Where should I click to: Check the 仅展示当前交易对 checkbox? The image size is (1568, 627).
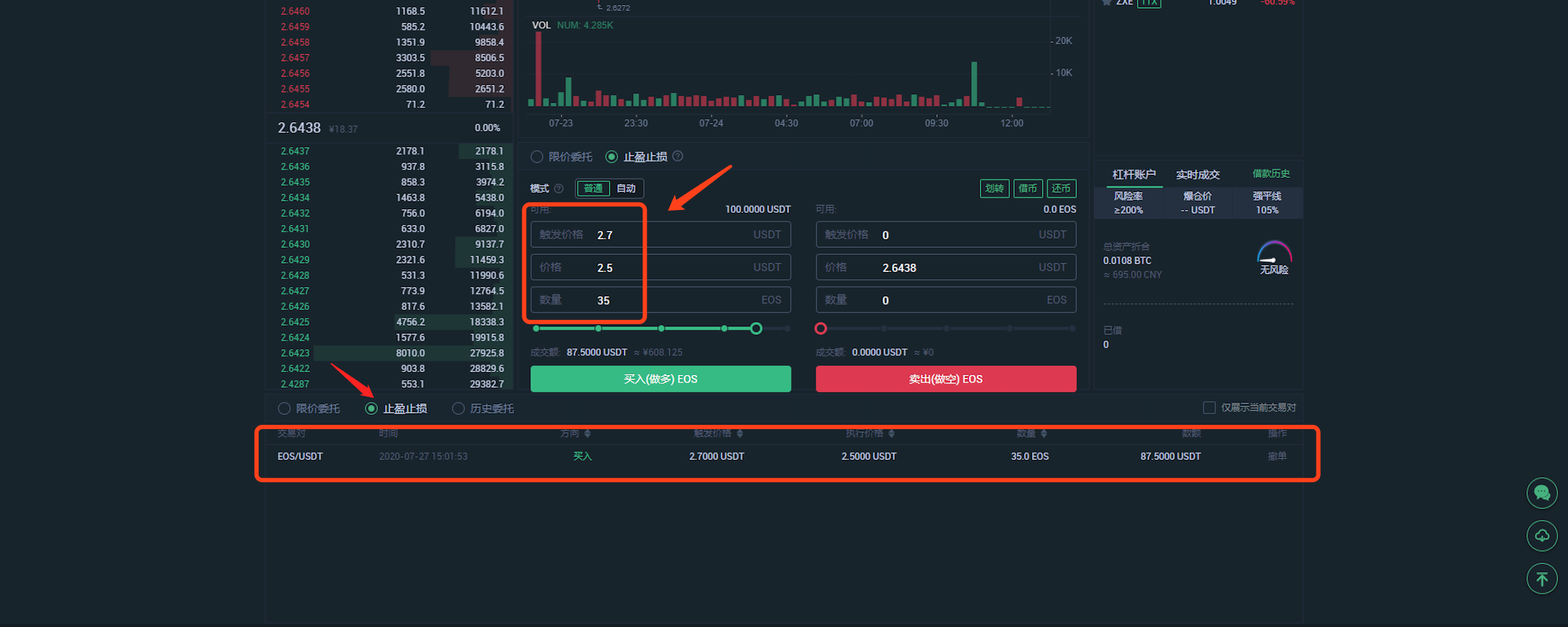pyautogui.click(x=1209, y=408)
